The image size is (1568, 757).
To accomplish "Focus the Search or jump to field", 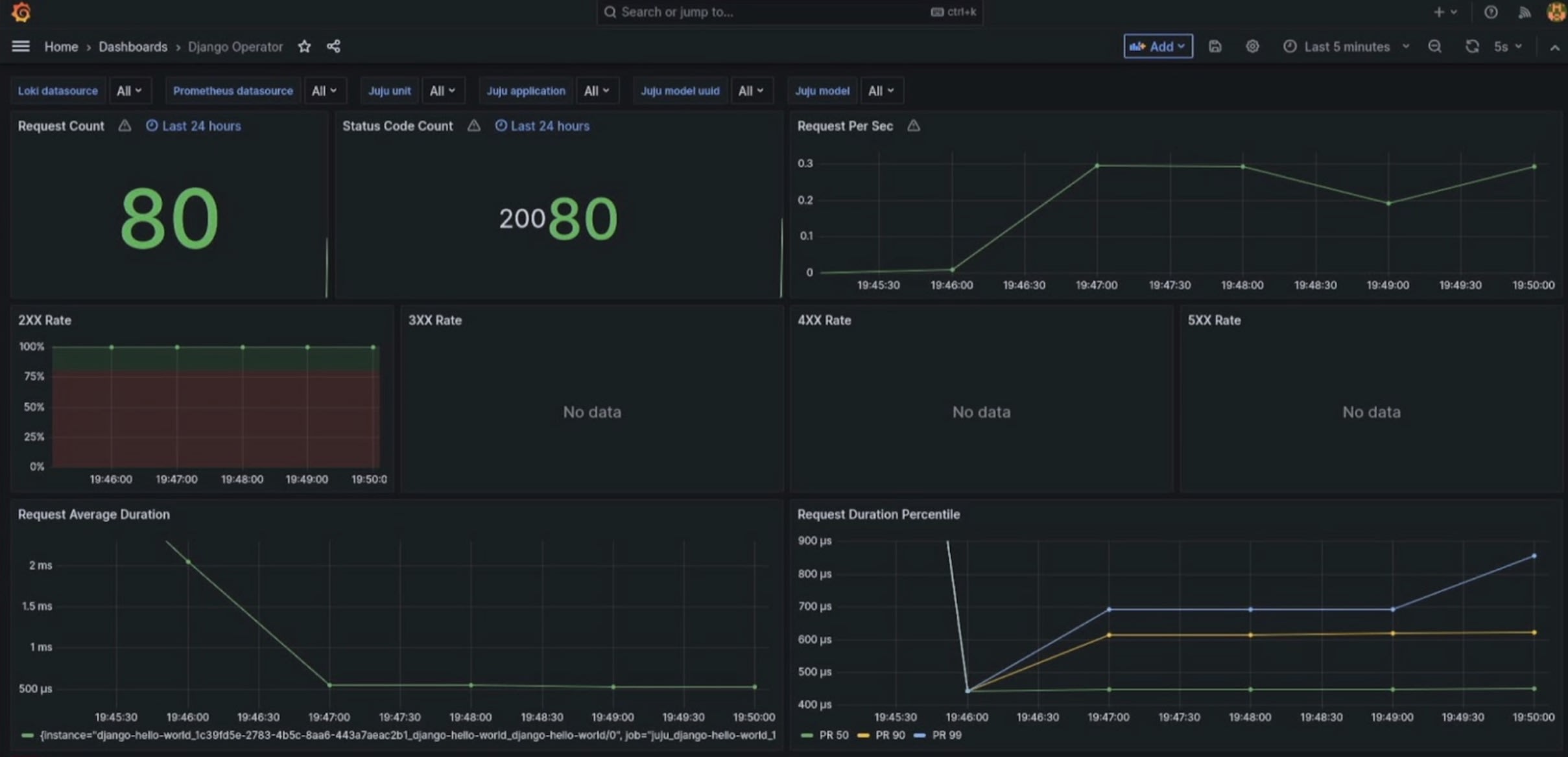I will tap(789, 12).
